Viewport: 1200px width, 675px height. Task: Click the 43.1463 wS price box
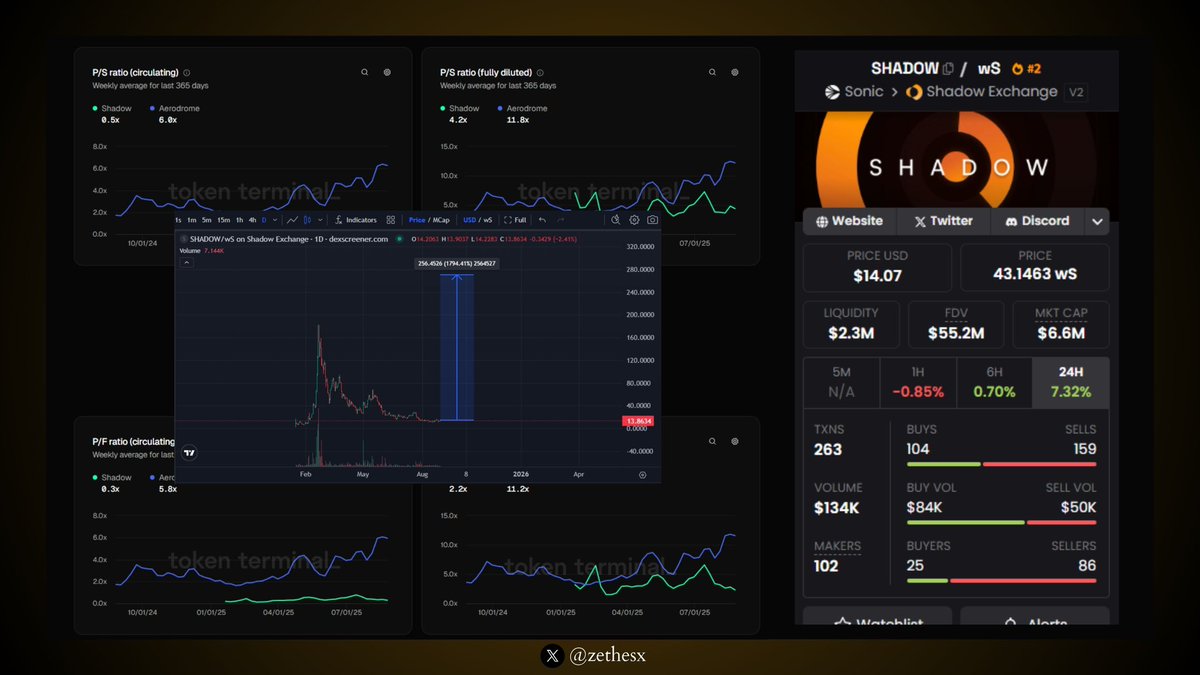[x=1035, y=267]
